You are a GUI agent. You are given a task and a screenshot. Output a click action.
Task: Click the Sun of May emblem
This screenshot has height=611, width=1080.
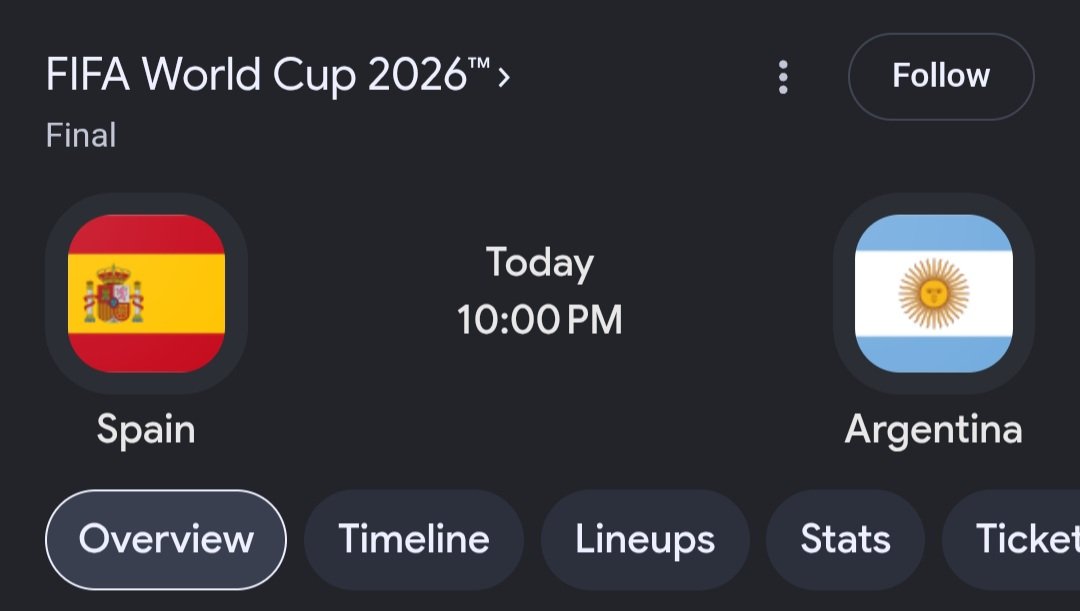pos(933,293)
